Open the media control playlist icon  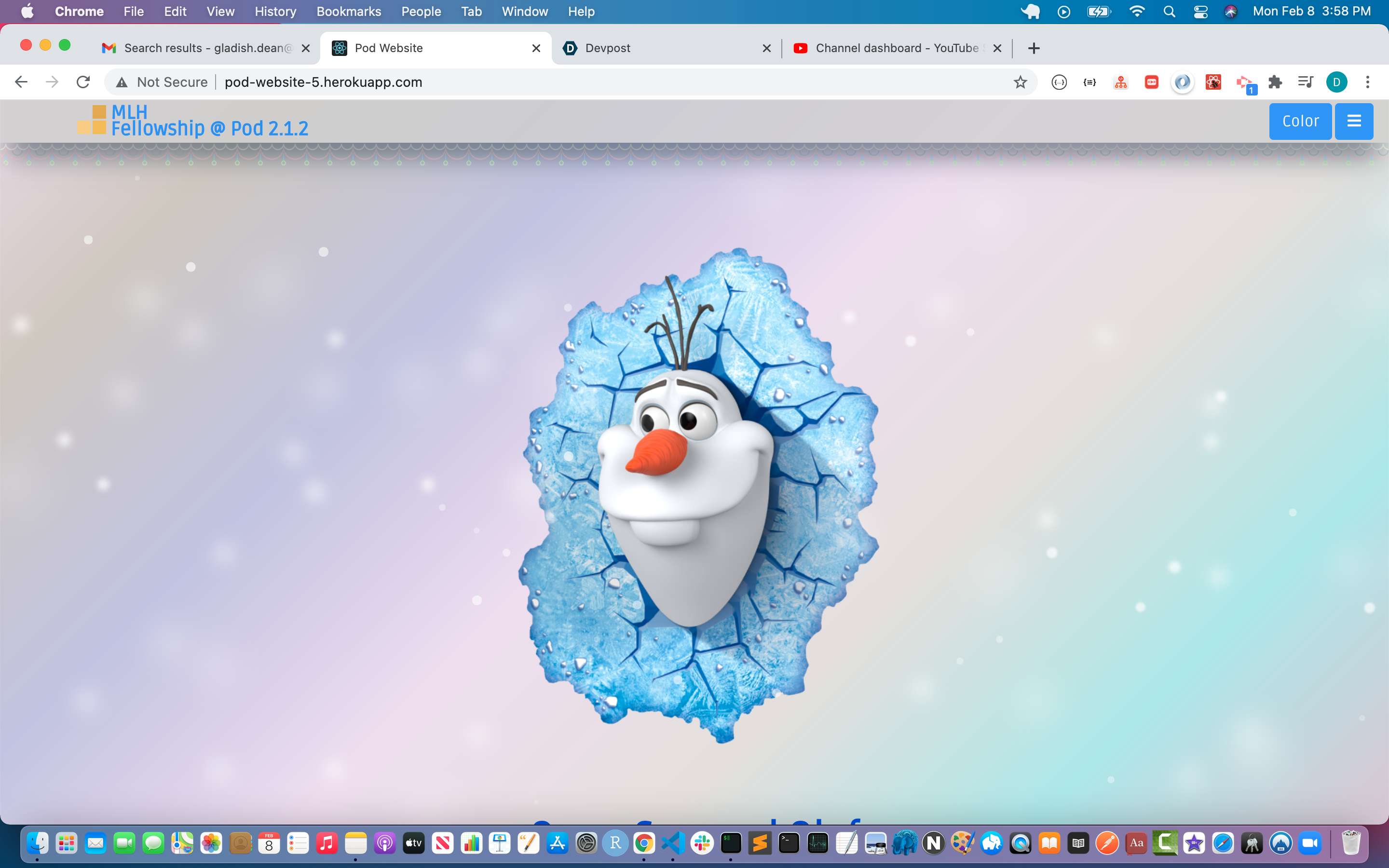[x=1305, y=82]
